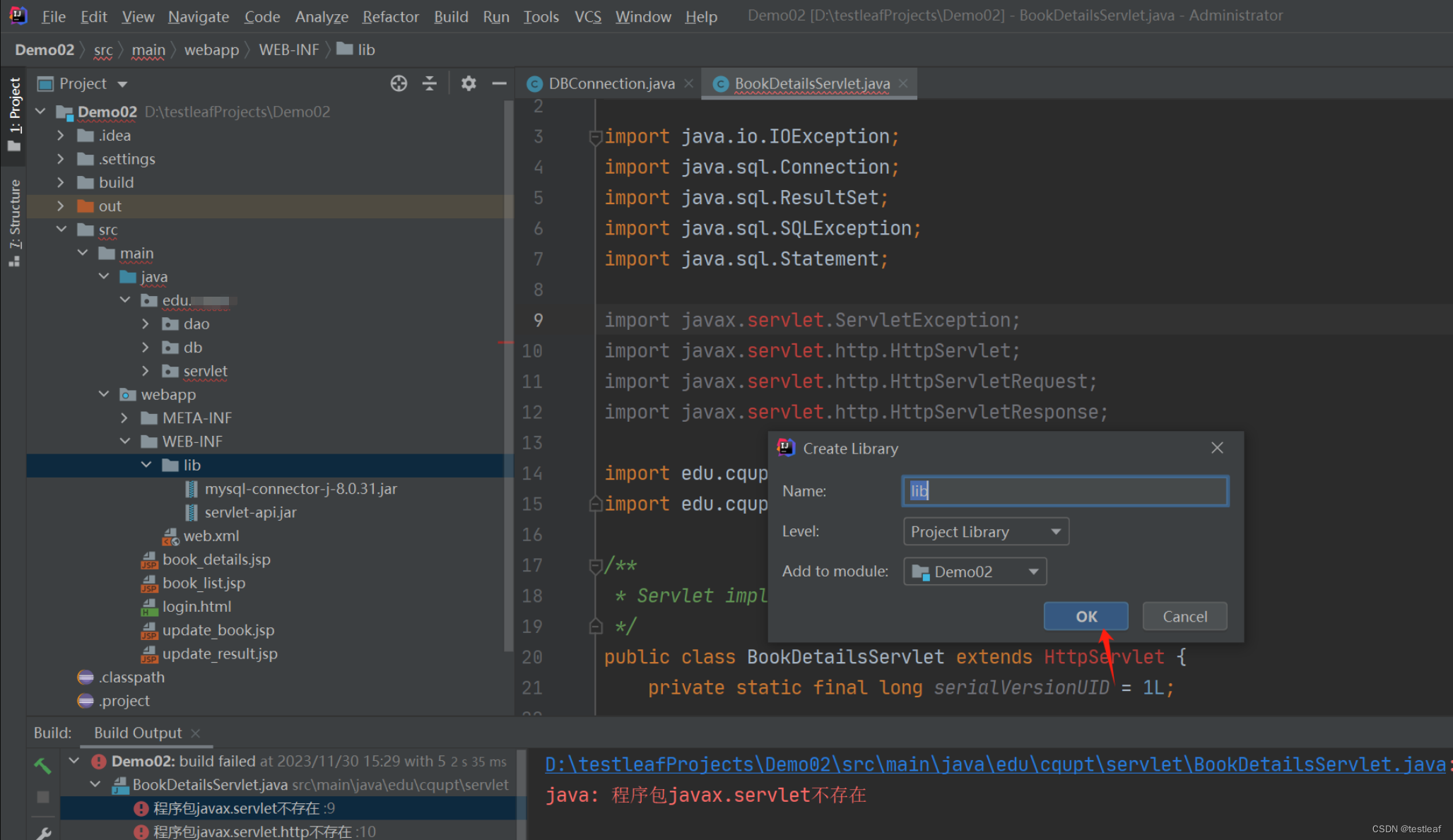Switch to DBConnection.java editor tab
Image resolution: width=1453 pixels, height=840 pixels.
[611, 84]
